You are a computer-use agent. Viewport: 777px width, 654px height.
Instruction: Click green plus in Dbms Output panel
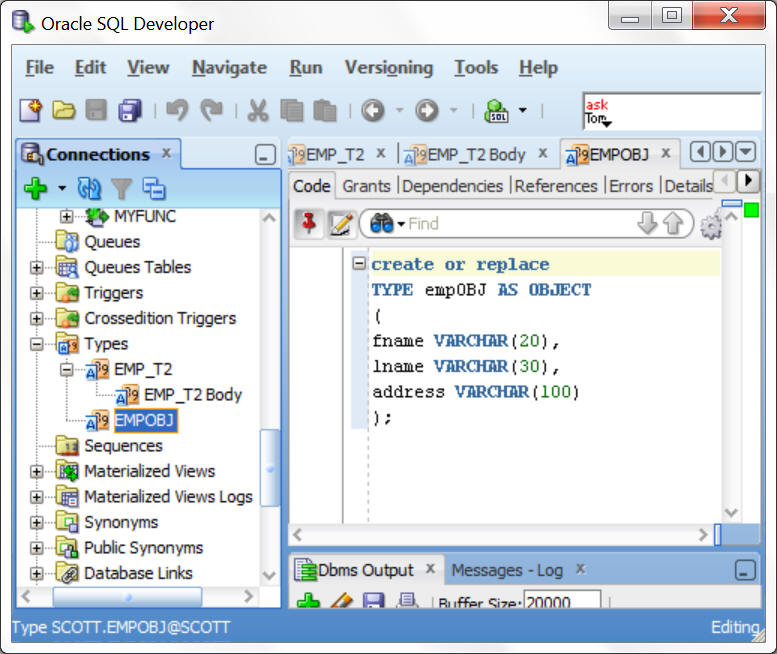point(308,601)
